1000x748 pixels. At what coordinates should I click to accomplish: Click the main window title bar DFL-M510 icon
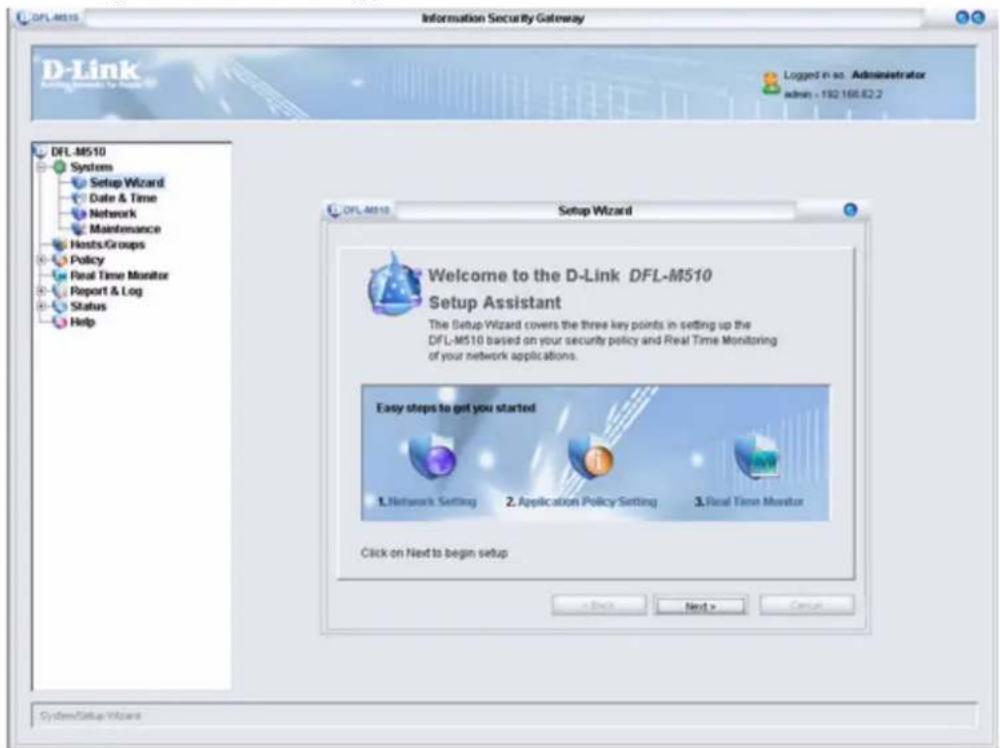(24, 18)
